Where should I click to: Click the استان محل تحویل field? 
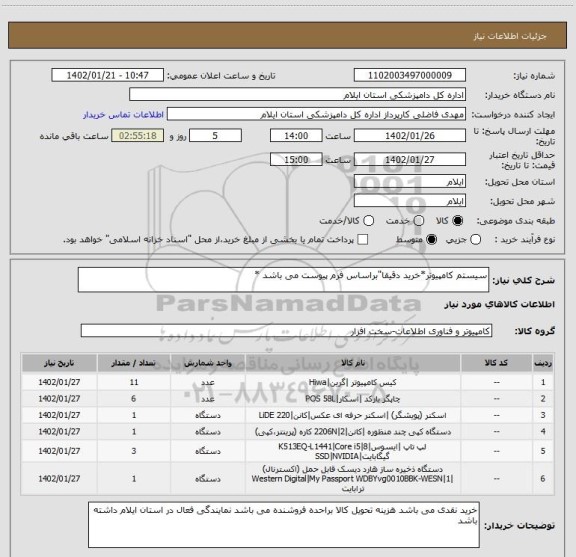click(x=410, y=182)
